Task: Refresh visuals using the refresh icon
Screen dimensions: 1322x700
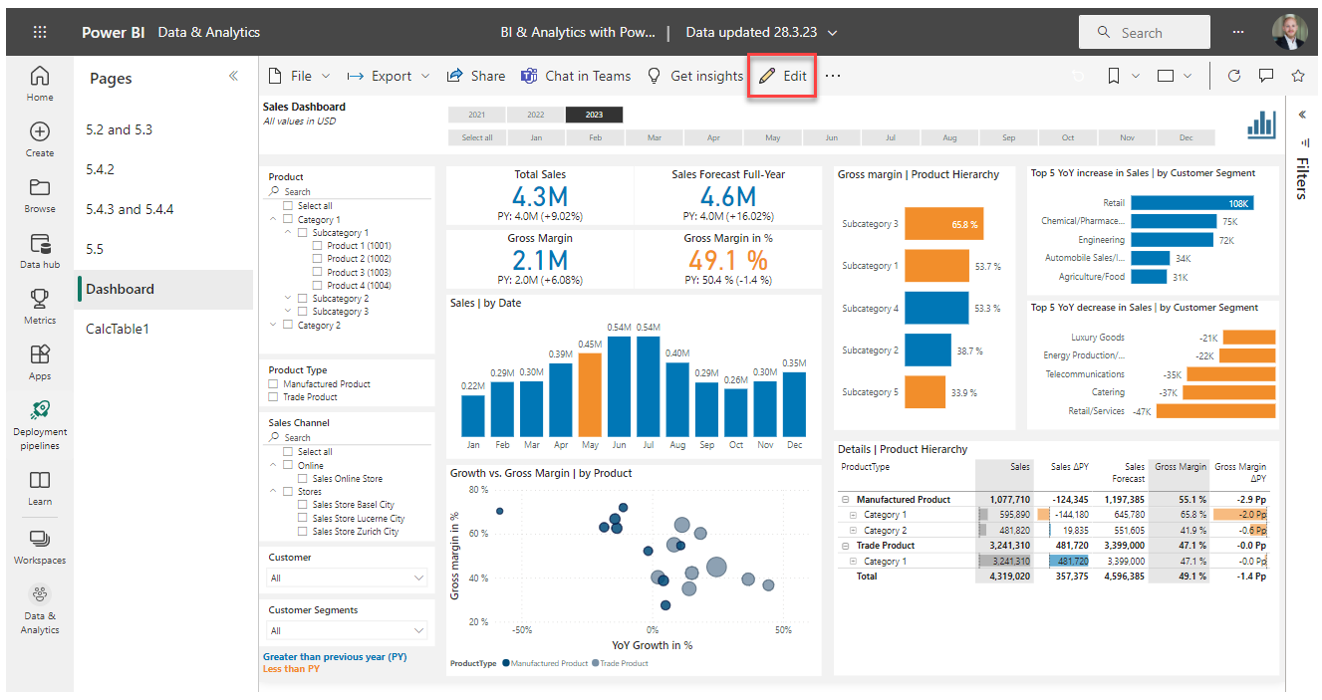Action: point(1233,76)
